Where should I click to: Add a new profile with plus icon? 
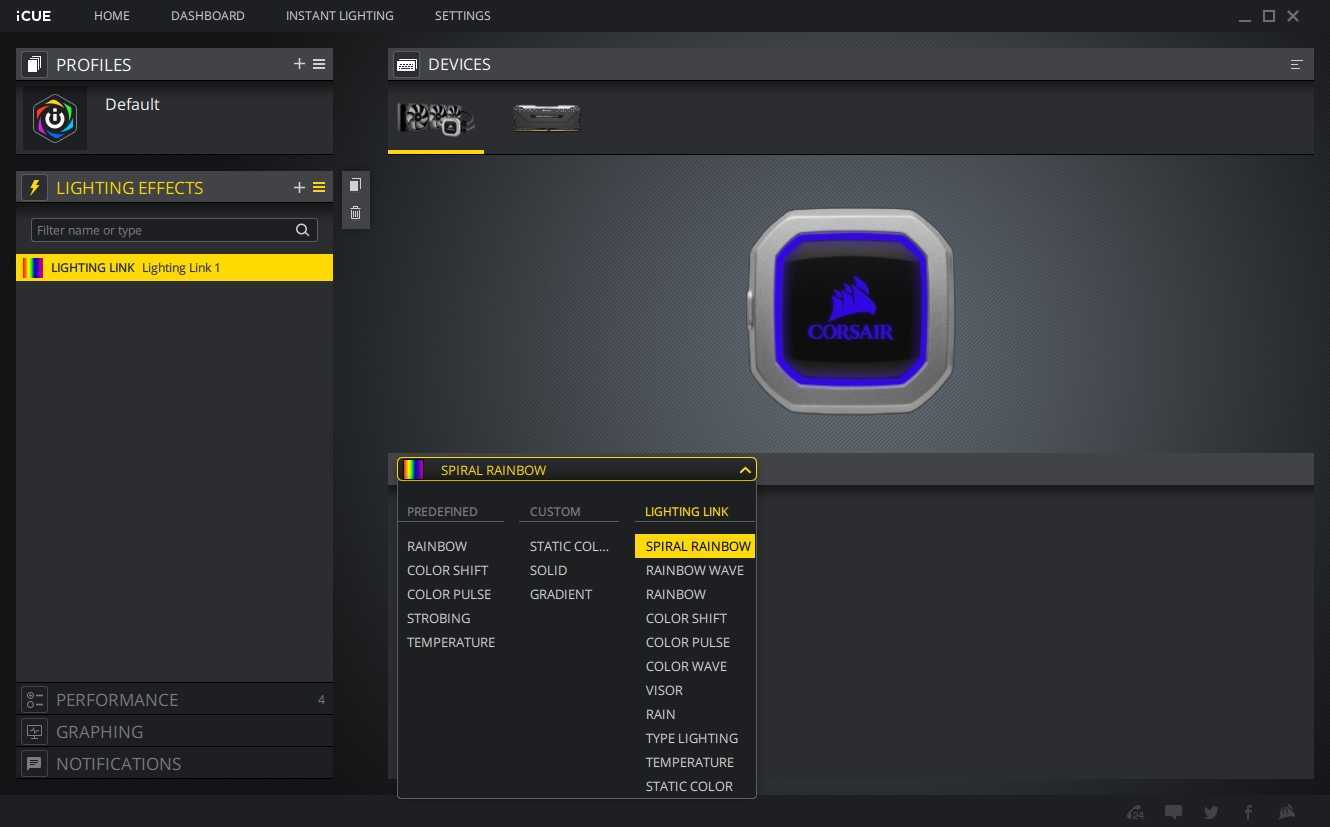click(x=299, y=64)
